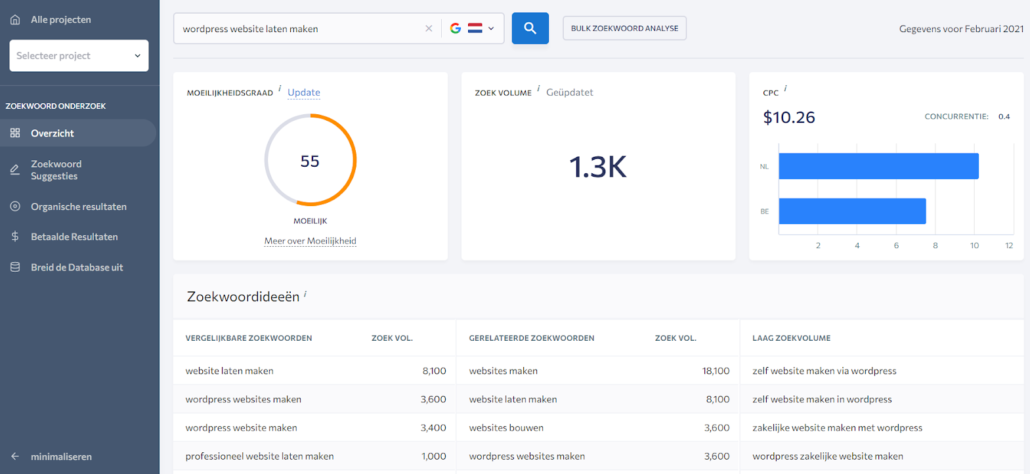The image size is (1030, 474).
Task: Click the 1.3K search volume value
Action: [598, 169]
